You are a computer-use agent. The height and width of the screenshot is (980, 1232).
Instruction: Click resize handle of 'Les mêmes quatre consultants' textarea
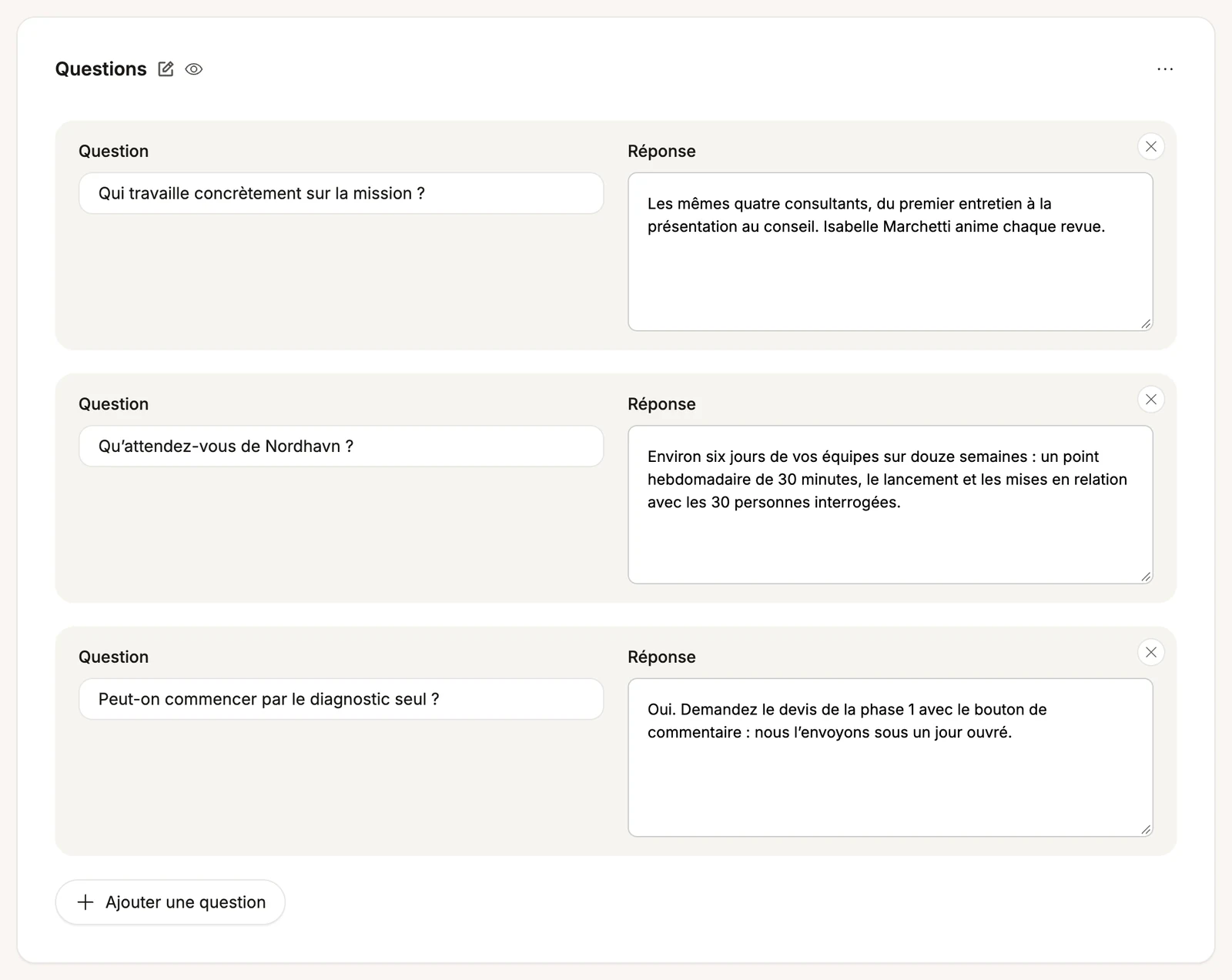click(x=1146, y=324)
